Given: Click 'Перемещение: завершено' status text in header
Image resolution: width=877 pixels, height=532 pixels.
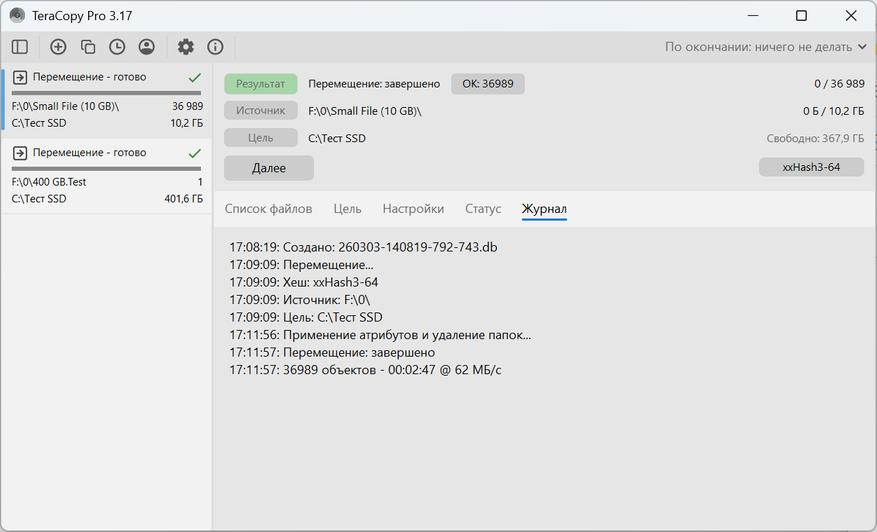Looking at the screenshot, I should (374, 84).
